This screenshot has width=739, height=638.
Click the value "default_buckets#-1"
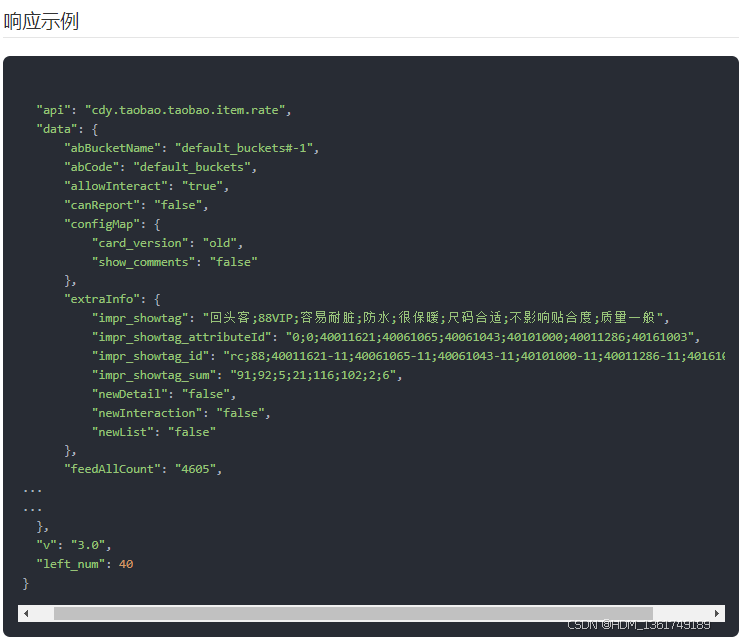point(244,148)
